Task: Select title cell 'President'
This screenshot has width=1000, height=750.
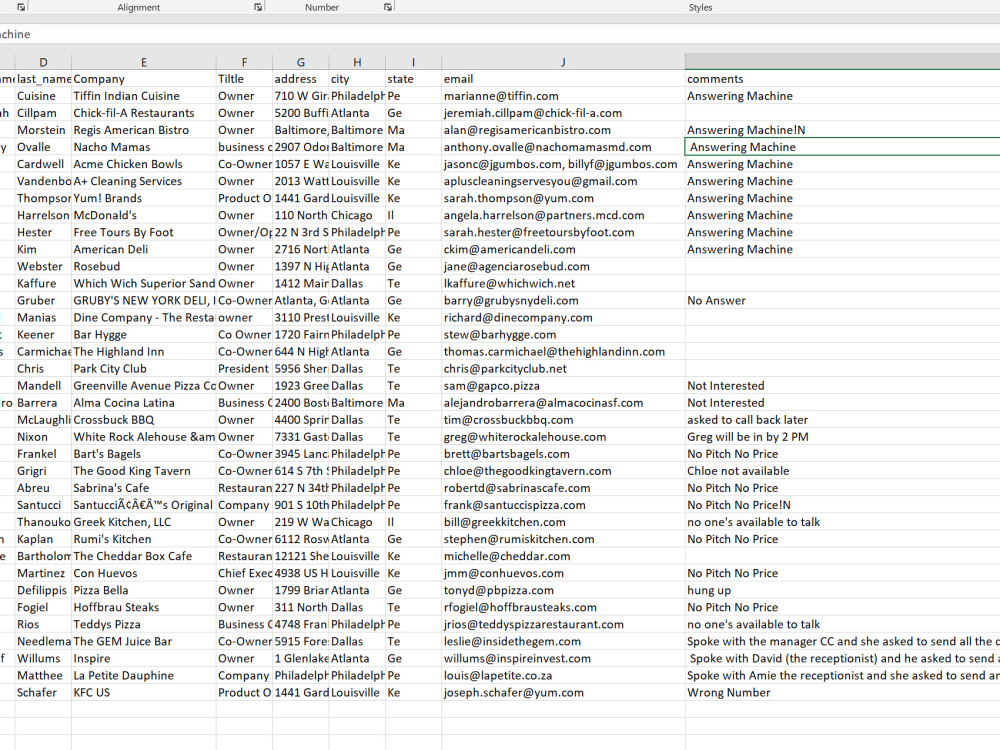Action: click(x=244, y=369)
